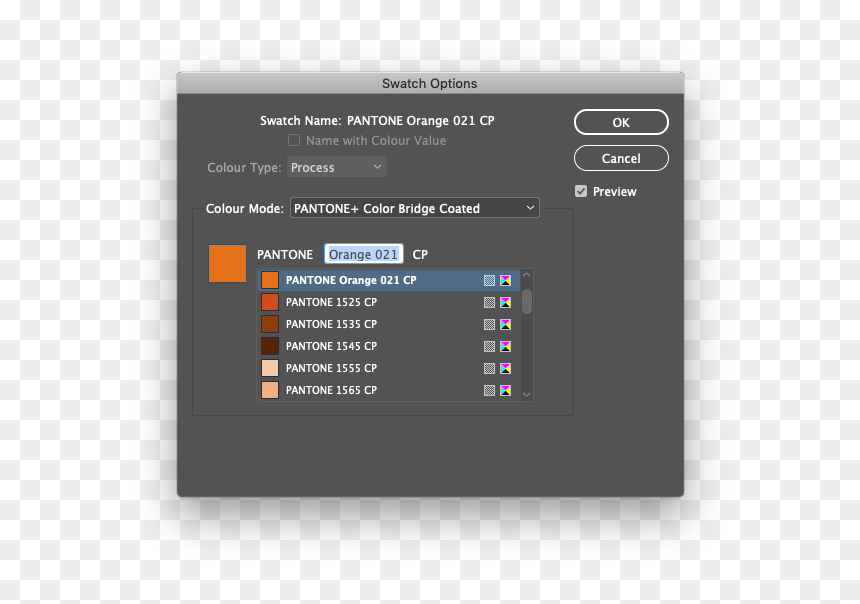
Task: Toggle the Preview checkbox
Action: point(581,191)
